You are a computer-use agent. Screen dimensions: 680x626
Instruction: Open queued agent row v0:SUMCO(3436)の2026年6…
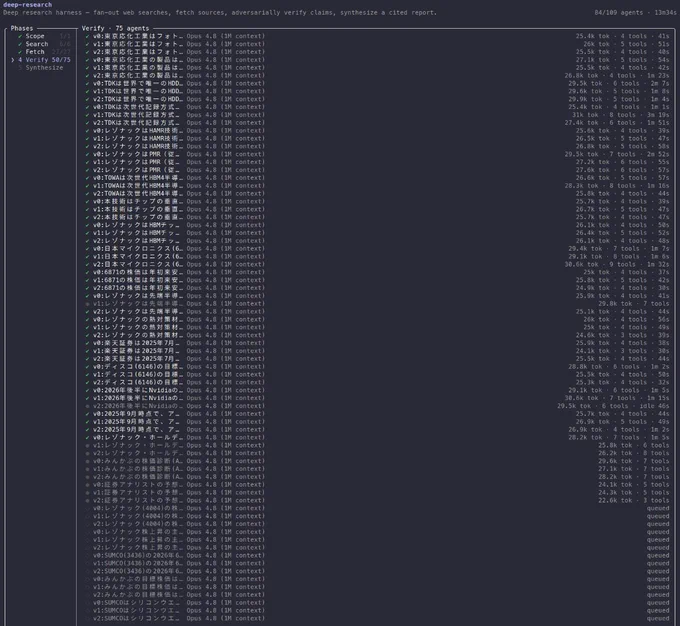(377, 555)
